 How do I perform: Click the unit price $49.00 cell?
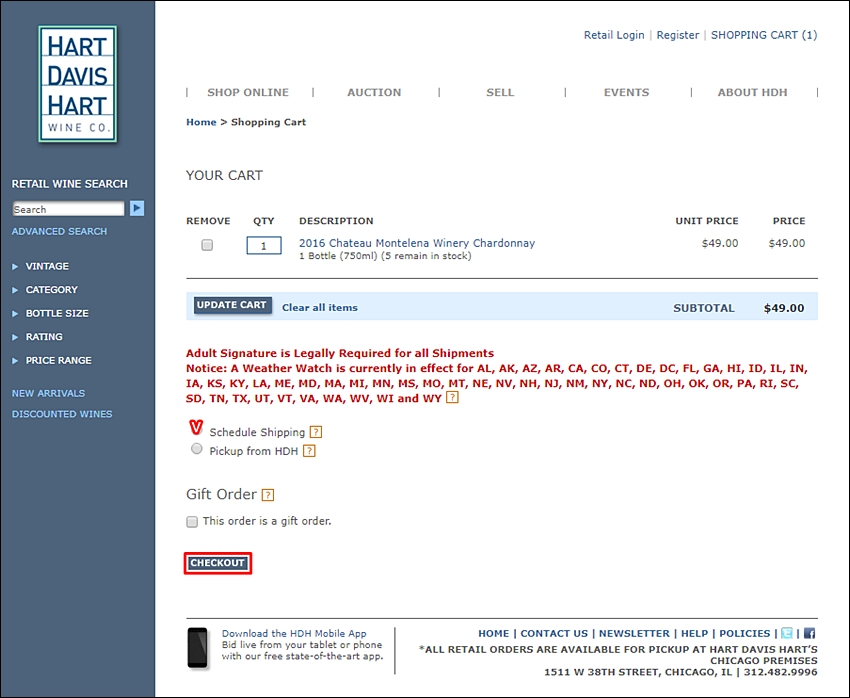[719, 243]
